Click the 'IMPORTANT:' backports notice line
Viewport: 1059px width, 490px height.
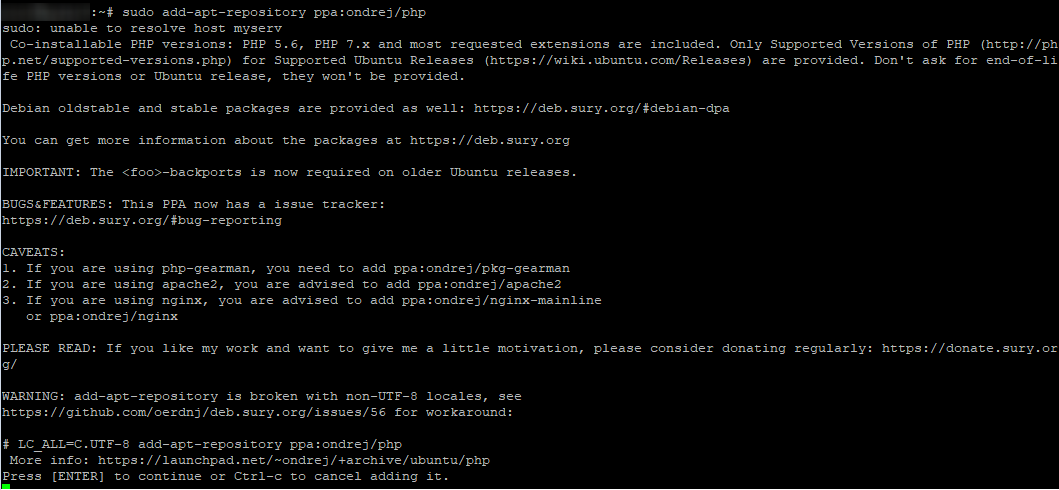click(x=290, y=172)
